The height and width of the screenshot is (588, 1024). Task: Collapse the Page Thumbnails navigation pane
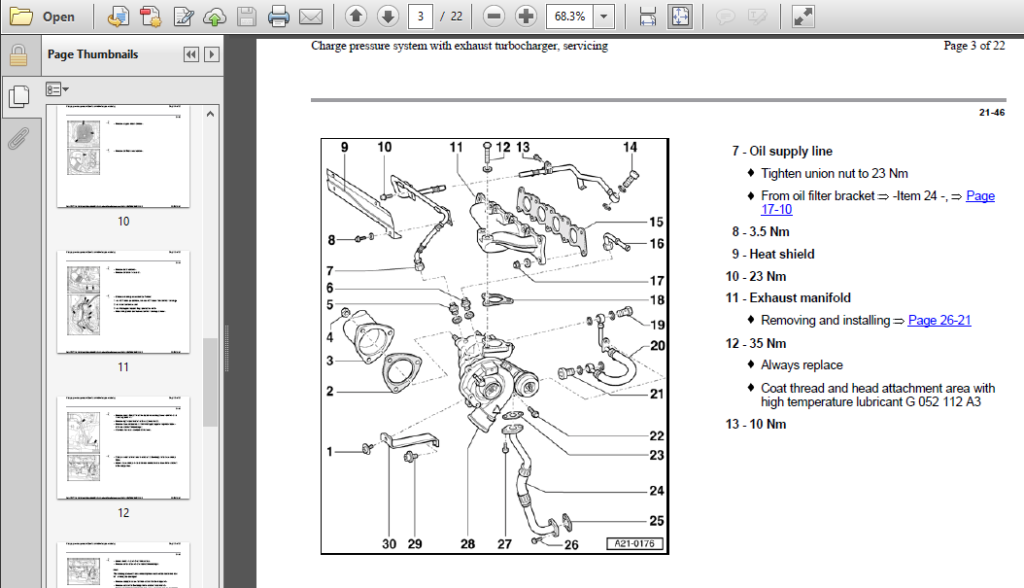tap(191, 54)
